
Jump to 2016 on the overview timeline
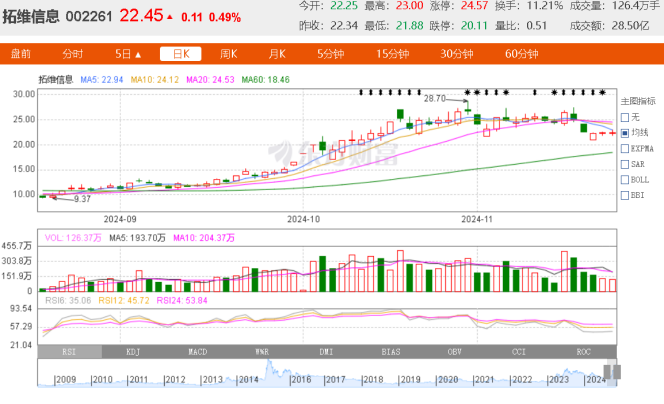[x=301, y=379]
